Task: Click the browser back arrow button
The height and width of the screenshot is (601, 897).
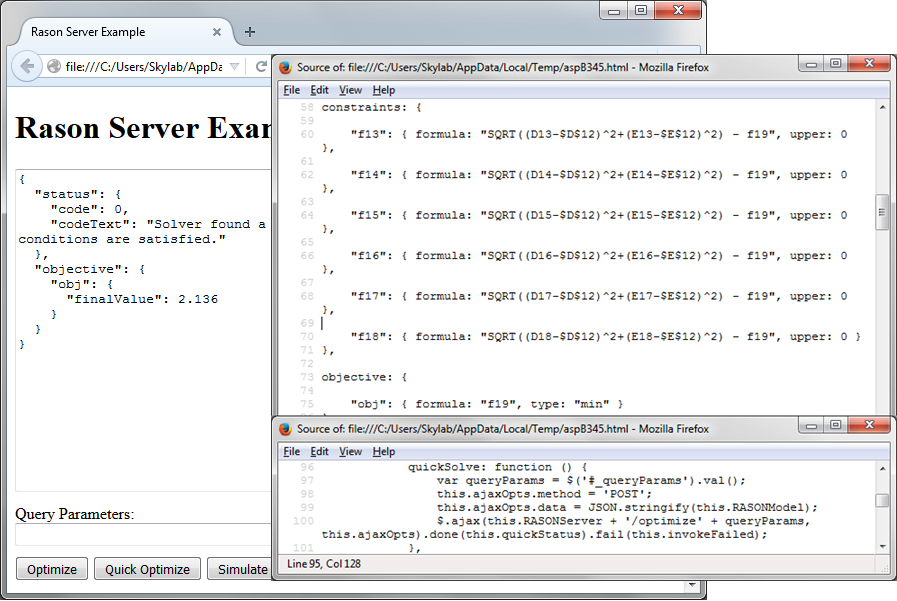Action: 27,66
